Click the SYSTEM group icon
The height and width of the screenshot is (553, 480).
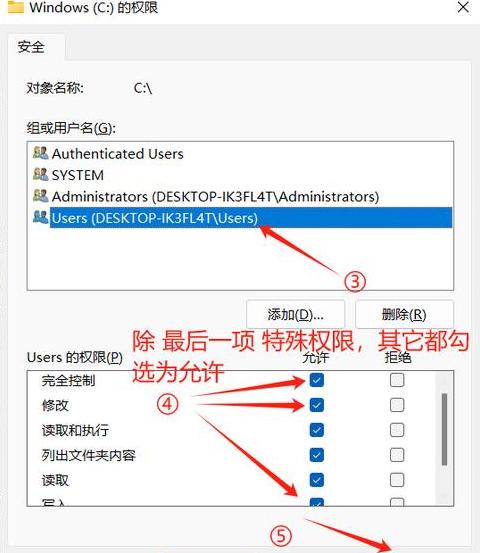[41, 175]
